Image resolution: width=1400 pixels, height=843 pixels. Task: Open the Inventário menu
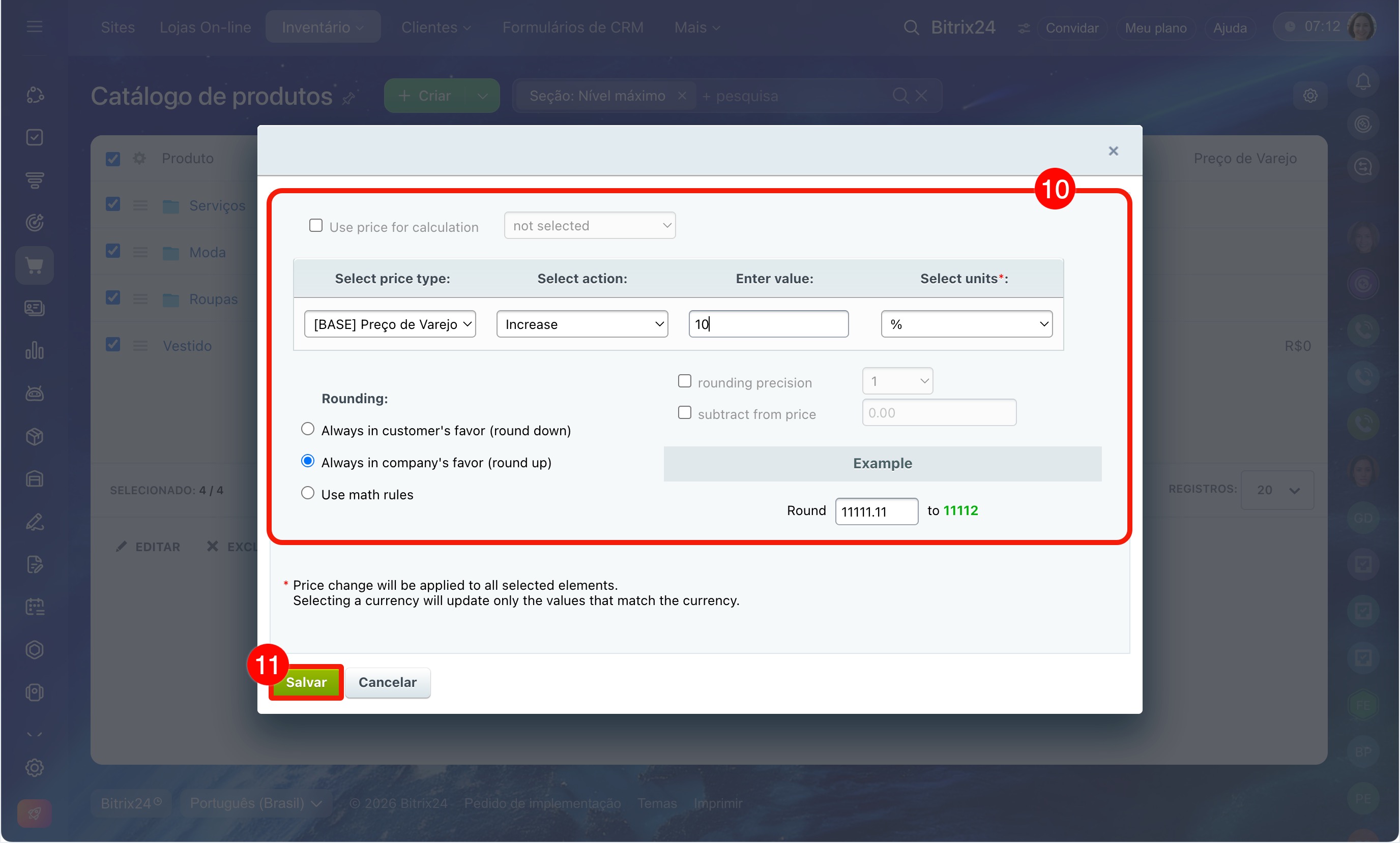pyautogui.click(x=322, y=27)
